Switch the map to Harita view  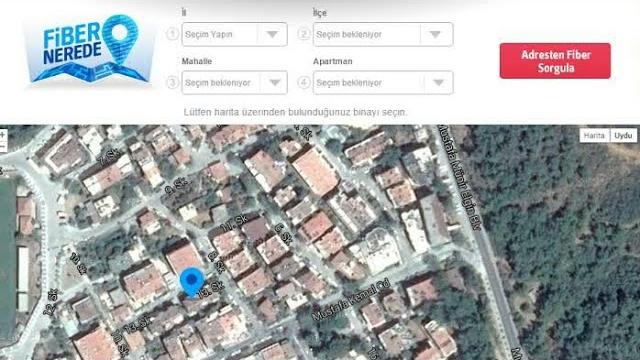(x=594, y=136)
